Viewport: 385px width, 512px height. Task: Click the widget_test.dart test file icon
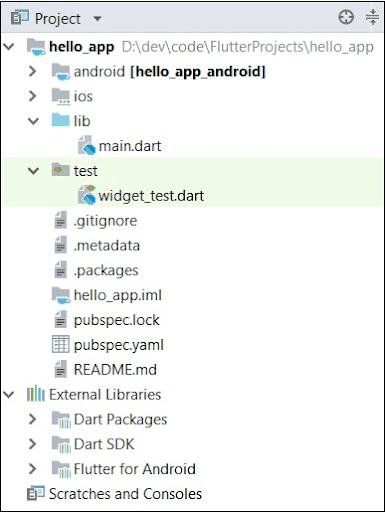[x=87, y=195]
